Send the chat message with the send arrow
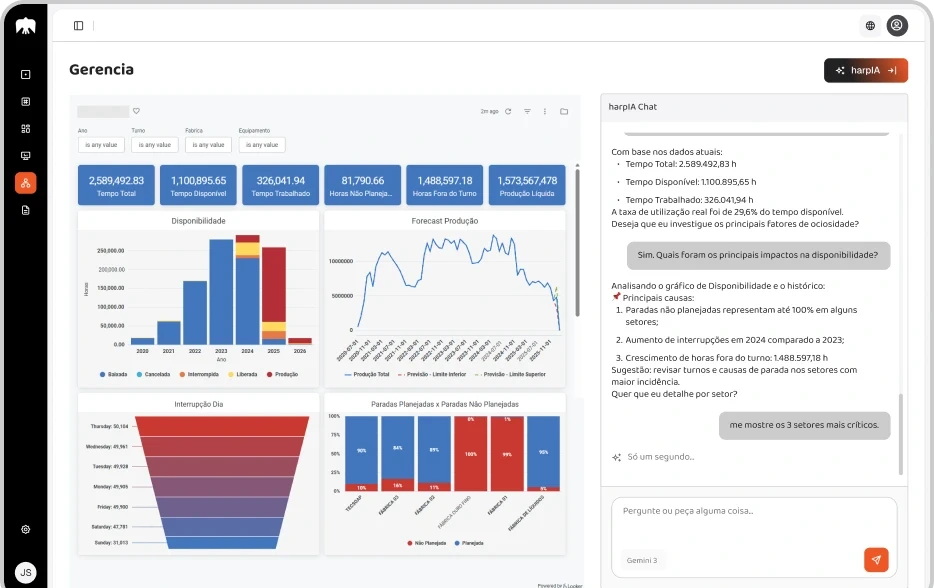The image size is (934, 588). [877, 560]
